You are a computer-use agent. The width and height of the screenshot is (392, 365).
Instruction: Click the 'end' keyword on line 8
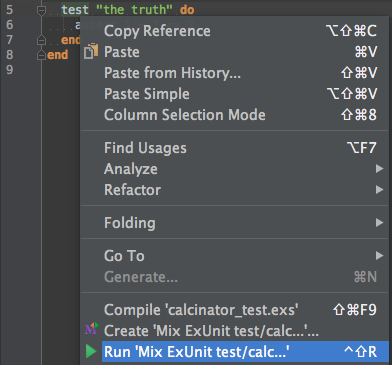(x=58, y=55)
